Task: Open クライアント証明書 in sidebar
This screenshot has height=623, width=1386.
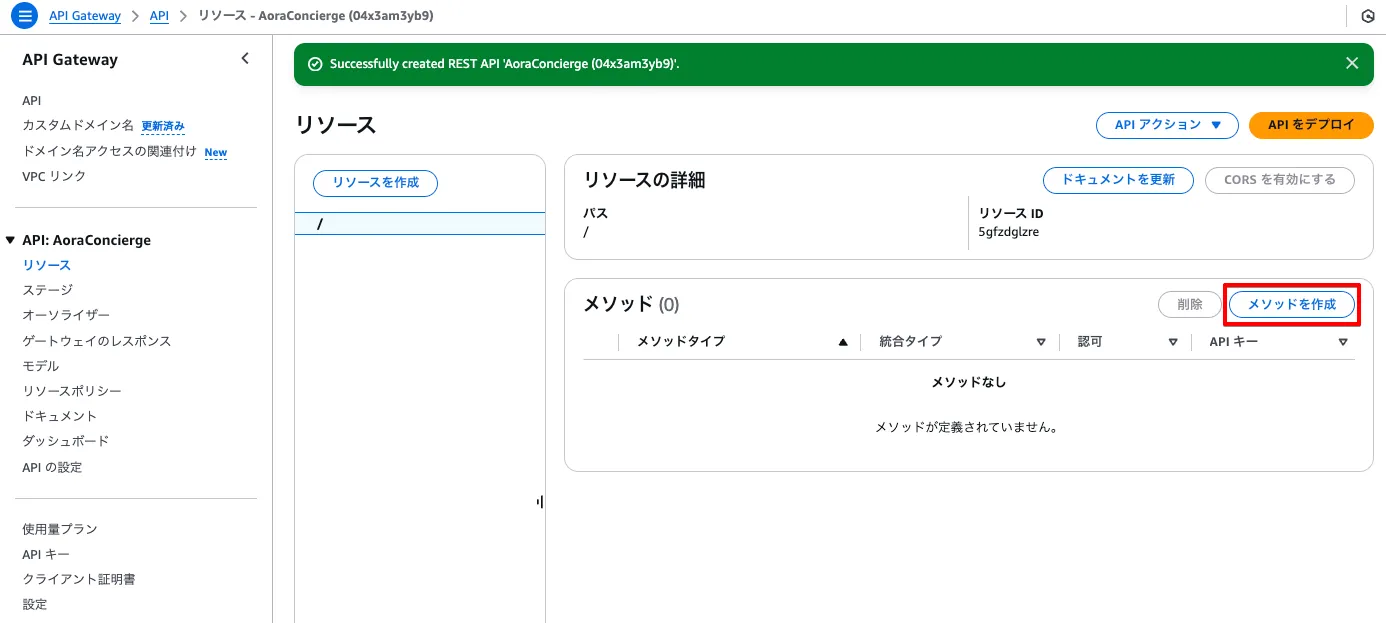Action: click(79, 579)
